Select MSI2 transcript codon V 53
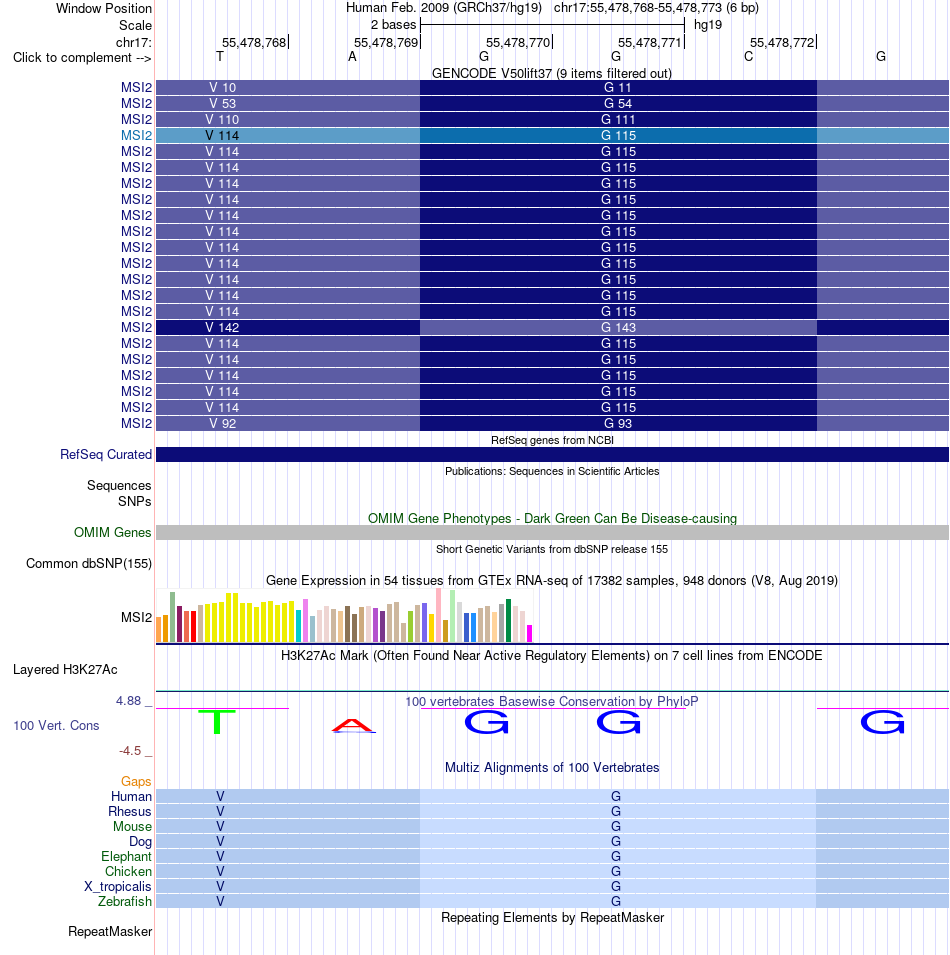The height and width of the screenshot is (955, 950). coord(222,104)
